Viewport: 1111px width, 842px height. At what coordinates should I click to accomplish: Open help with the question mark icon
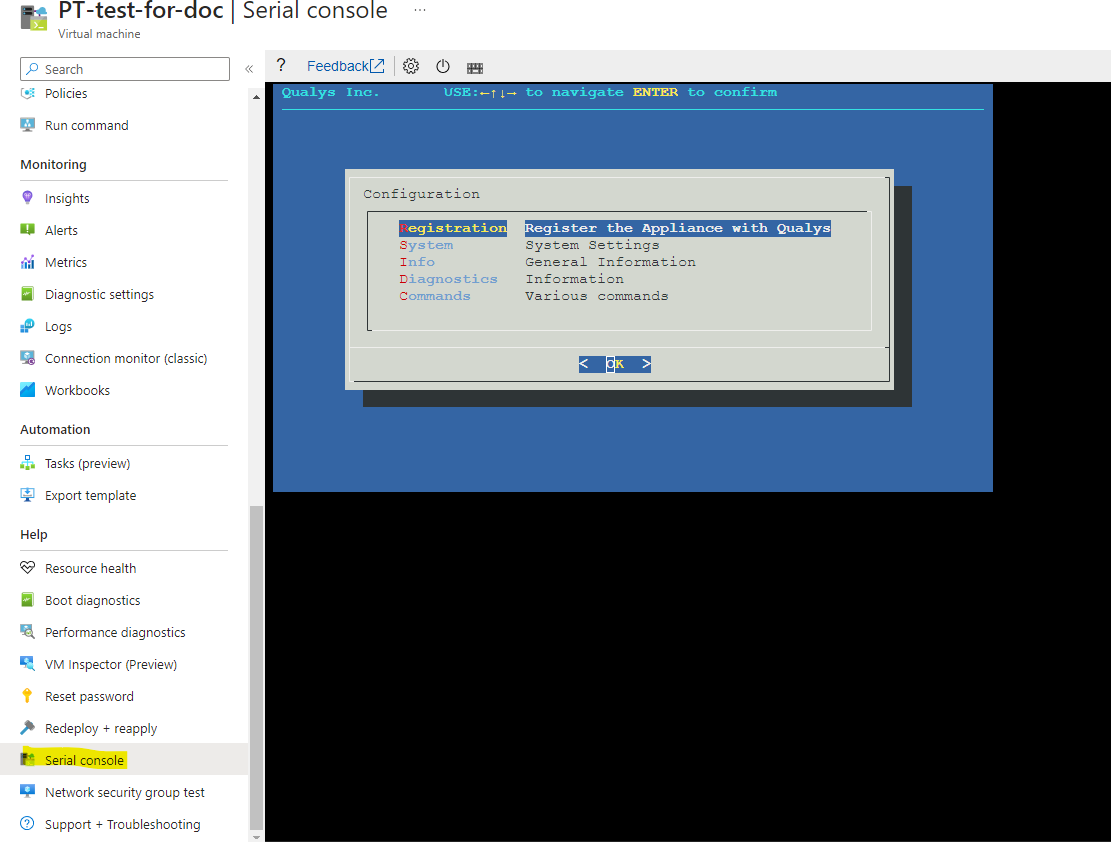(x=281, y=66)
